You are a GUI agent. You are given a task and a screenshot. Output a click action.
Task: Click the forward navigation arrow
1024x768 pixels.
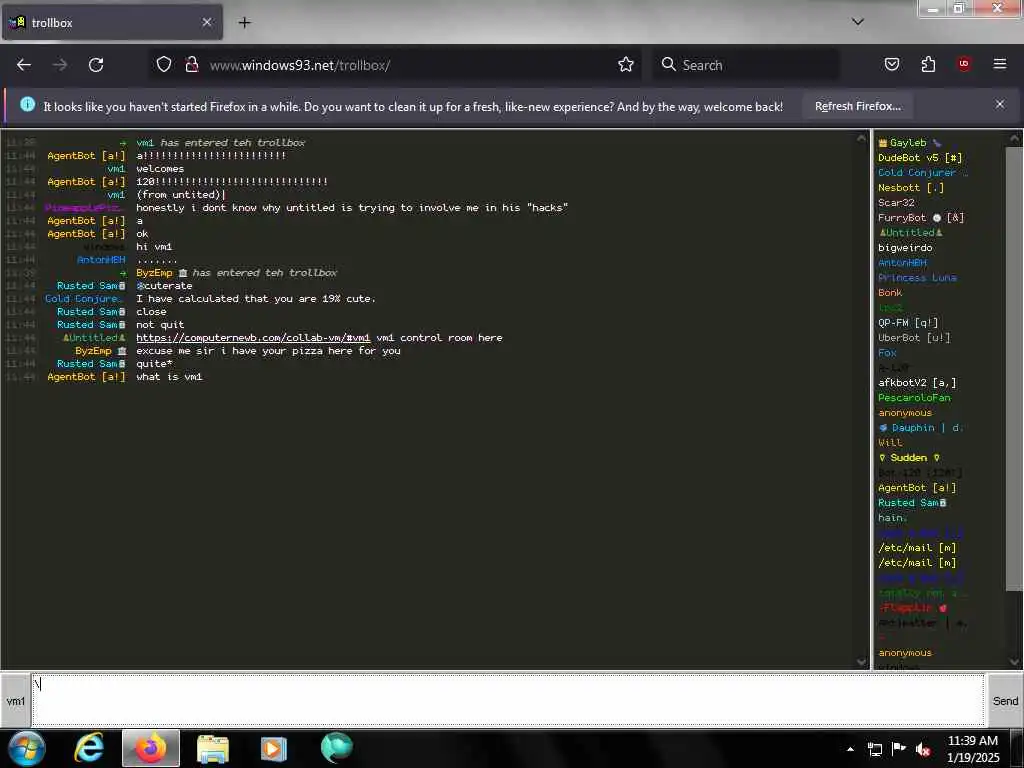click(x=59, y=65)
